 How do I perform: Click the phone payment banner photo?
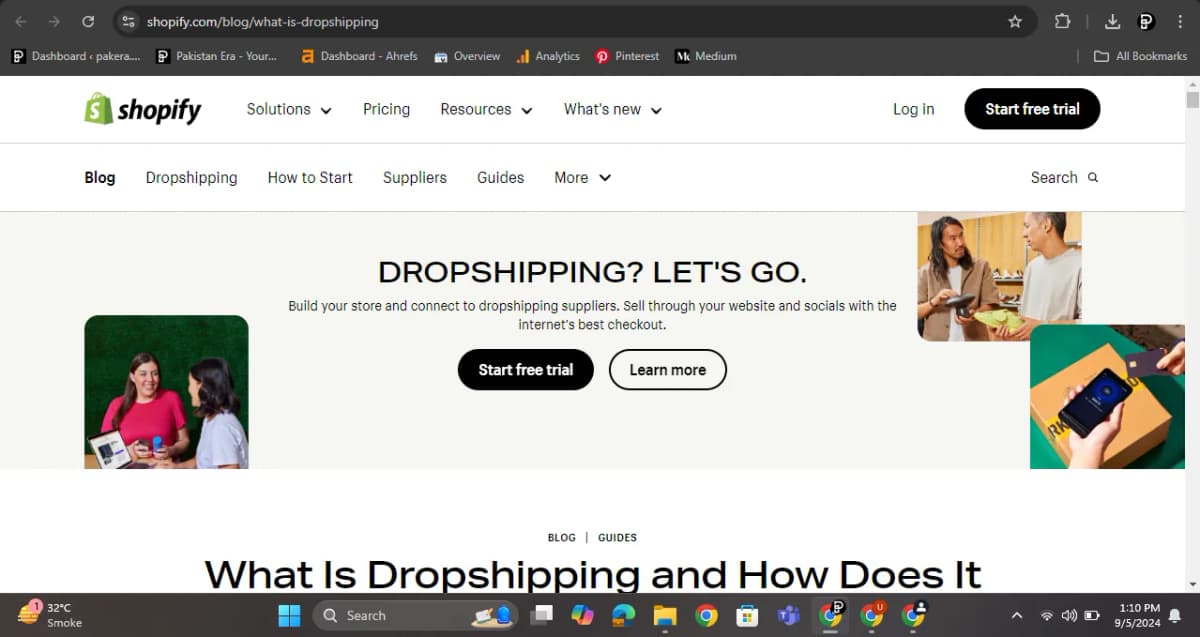point(1107,396)
